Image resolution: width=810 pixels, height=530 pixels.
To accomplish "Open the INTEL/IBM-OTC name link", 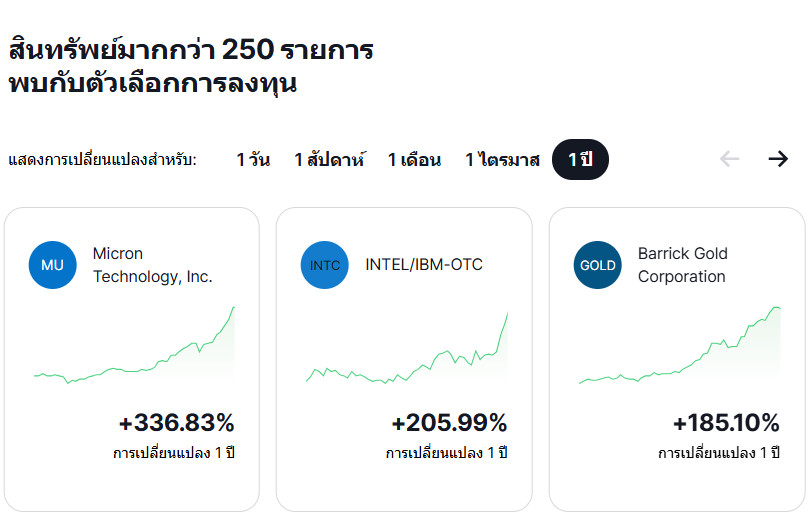I will coord(424,265).
